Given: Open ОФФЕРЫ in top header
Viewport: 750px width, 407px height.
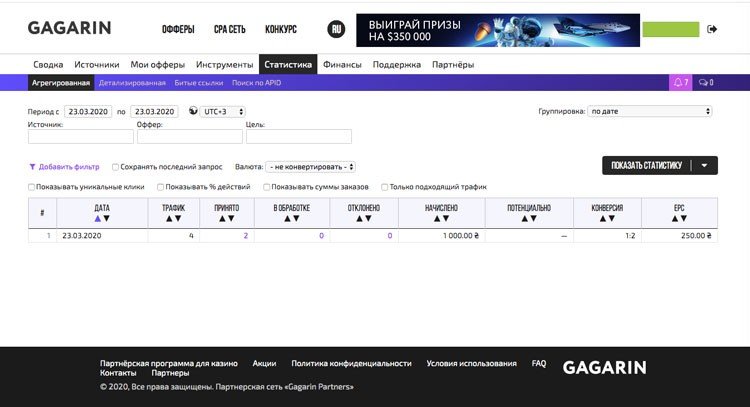Looking at the screenshot, I should pyautogui.click(x=178, y=30).
